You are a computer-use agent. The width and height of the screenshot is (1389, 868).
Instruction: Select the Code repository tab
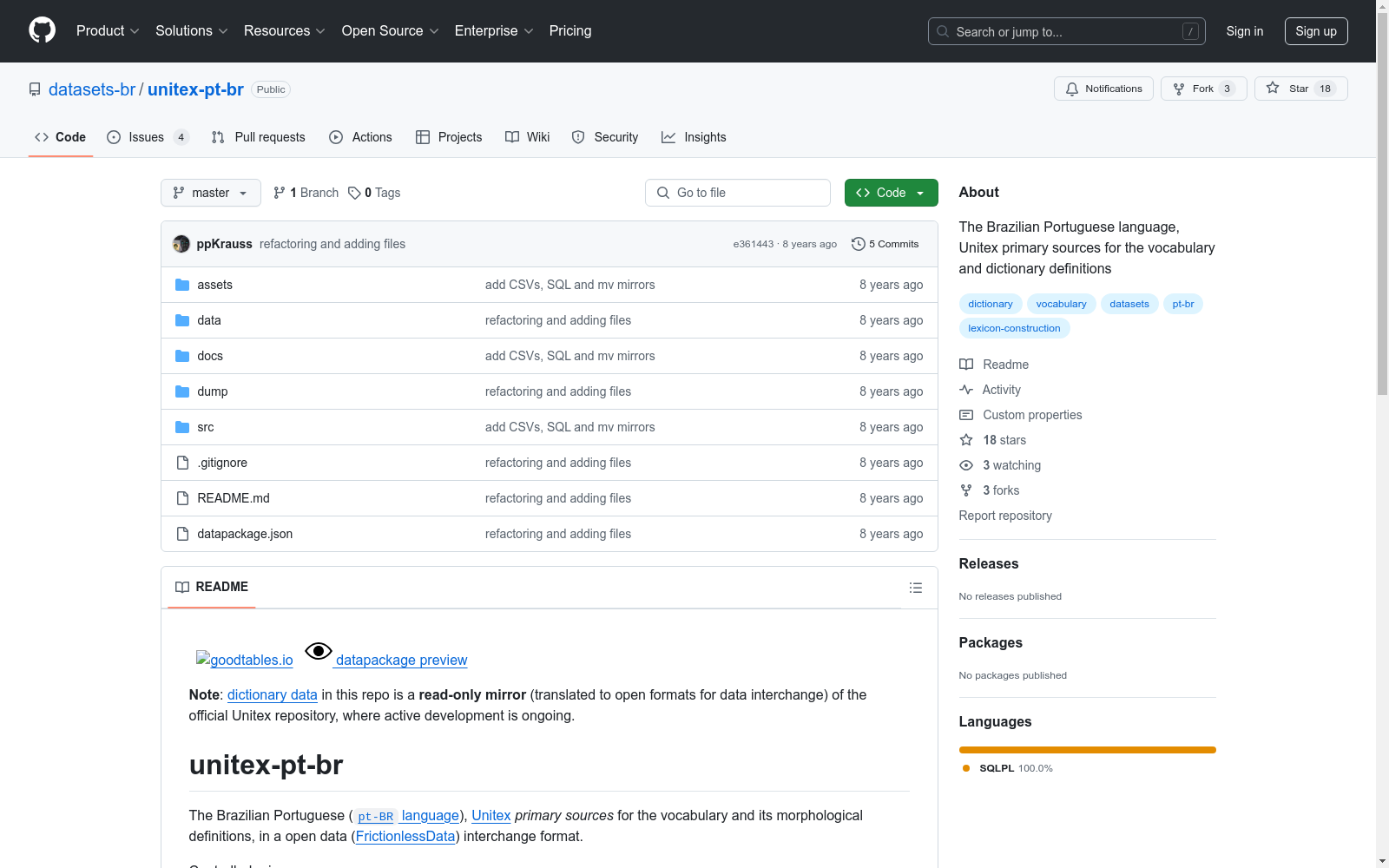pos(61,137)
